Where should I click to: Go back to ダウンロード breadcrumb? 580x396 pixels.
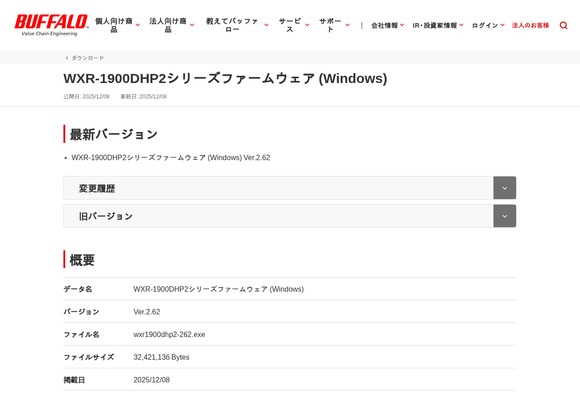85,58
